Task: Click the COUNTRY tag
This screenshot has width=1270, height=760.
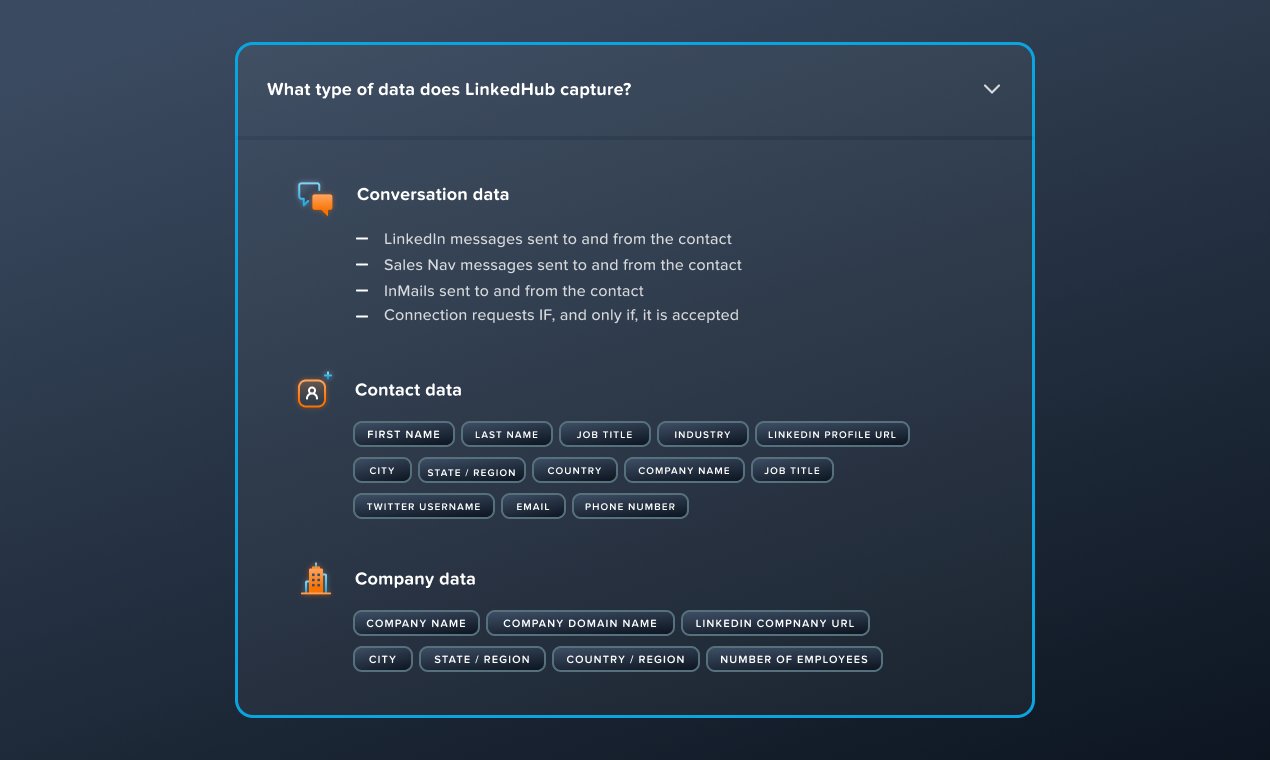Action: pyautogui.click(x=575, y=470)
